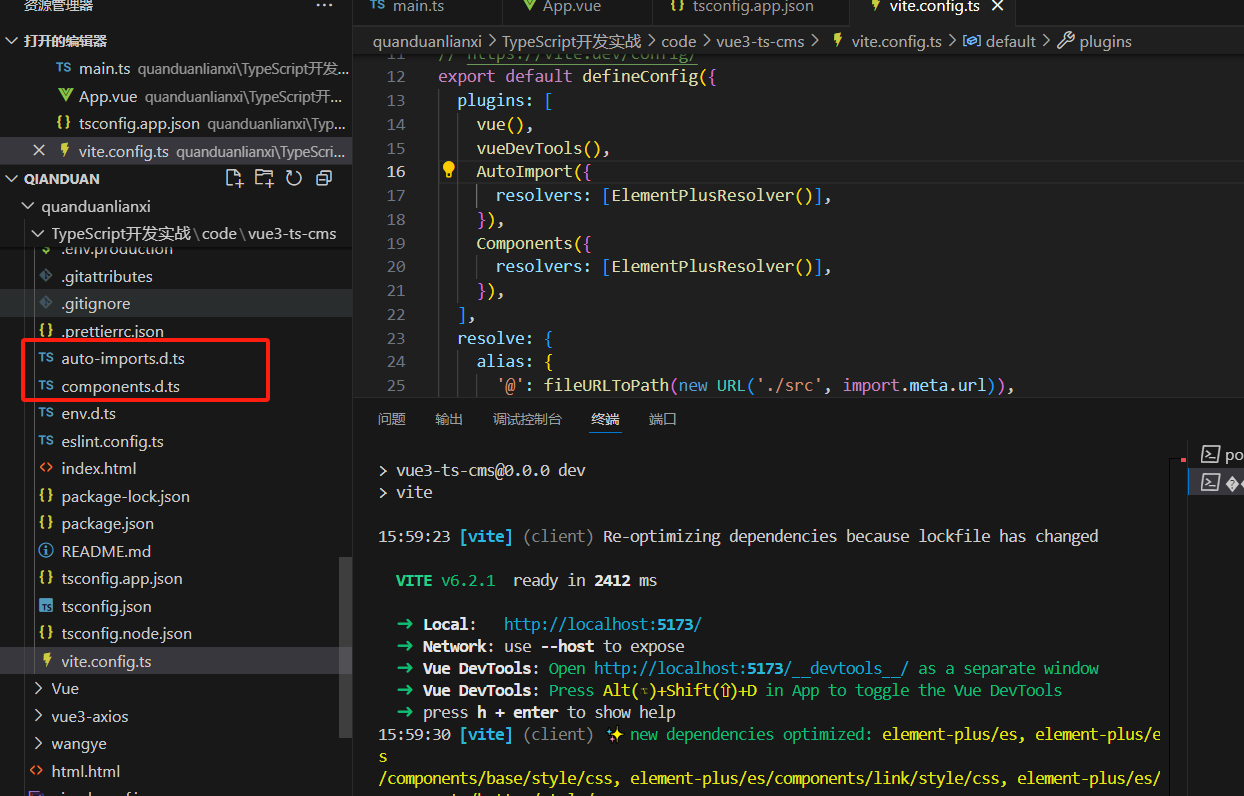Open the 输出 (Output) panel tab
1244x796 pixels.
click(449, 419)
